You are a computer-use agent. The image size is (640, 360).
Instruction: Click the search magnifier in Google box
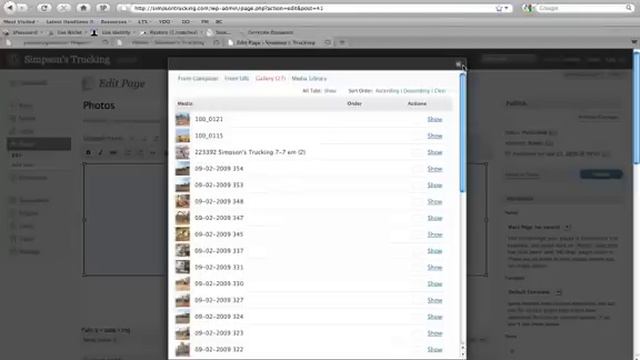(629, 8)
